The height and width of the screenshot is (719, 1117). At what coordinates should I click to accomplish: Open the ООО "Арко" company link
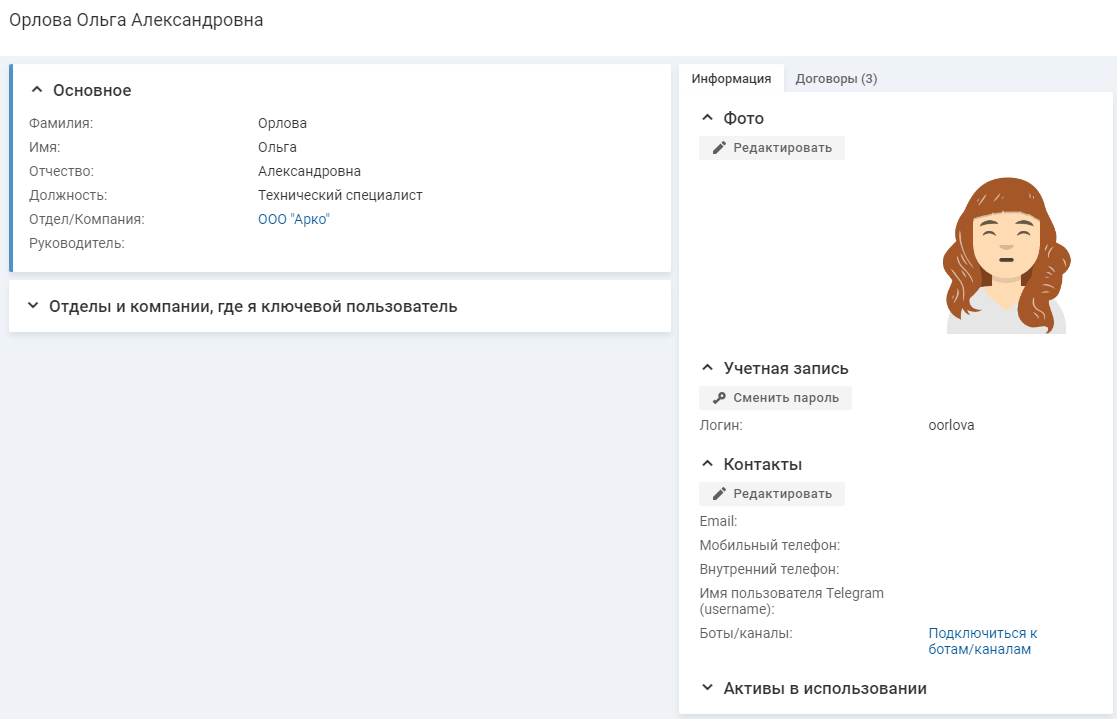point(294,219)
